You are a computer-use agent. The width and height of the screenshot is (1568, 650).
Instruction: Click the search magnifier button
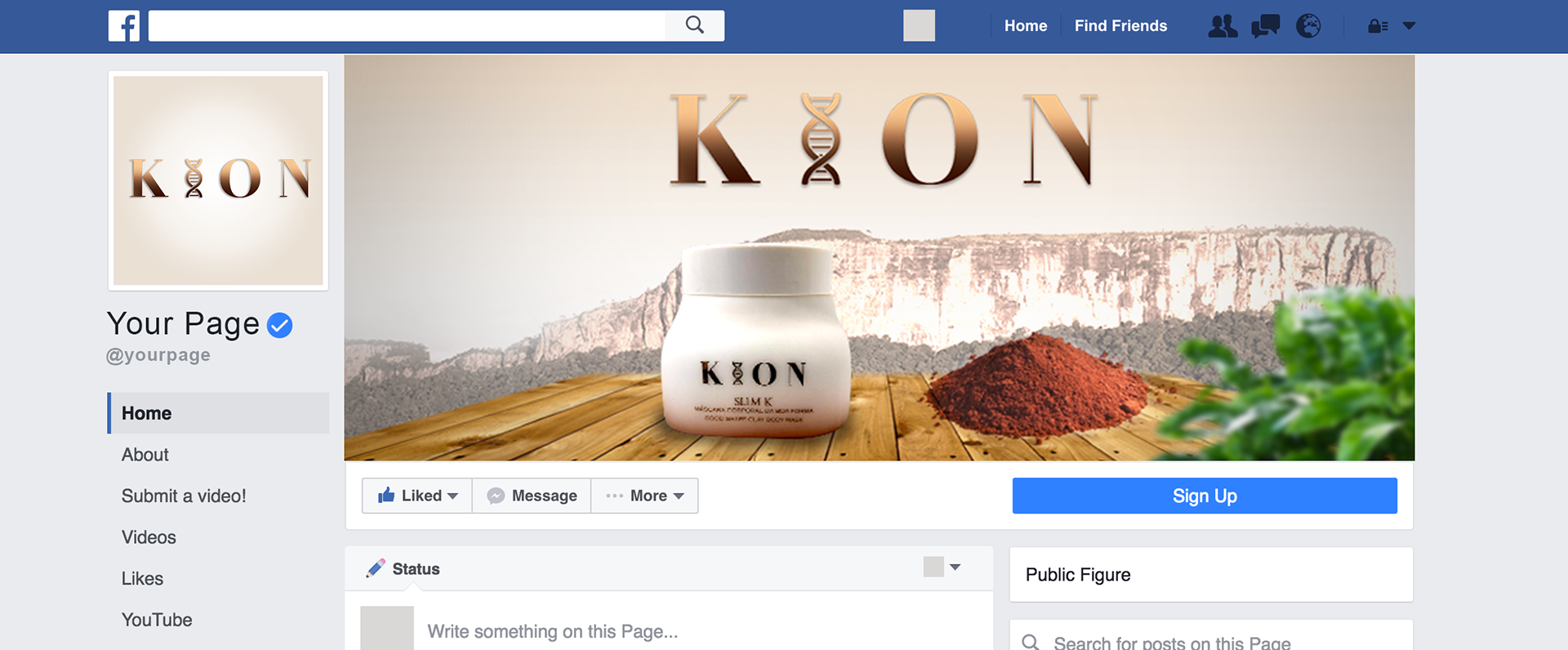click(x=695, y=25)
